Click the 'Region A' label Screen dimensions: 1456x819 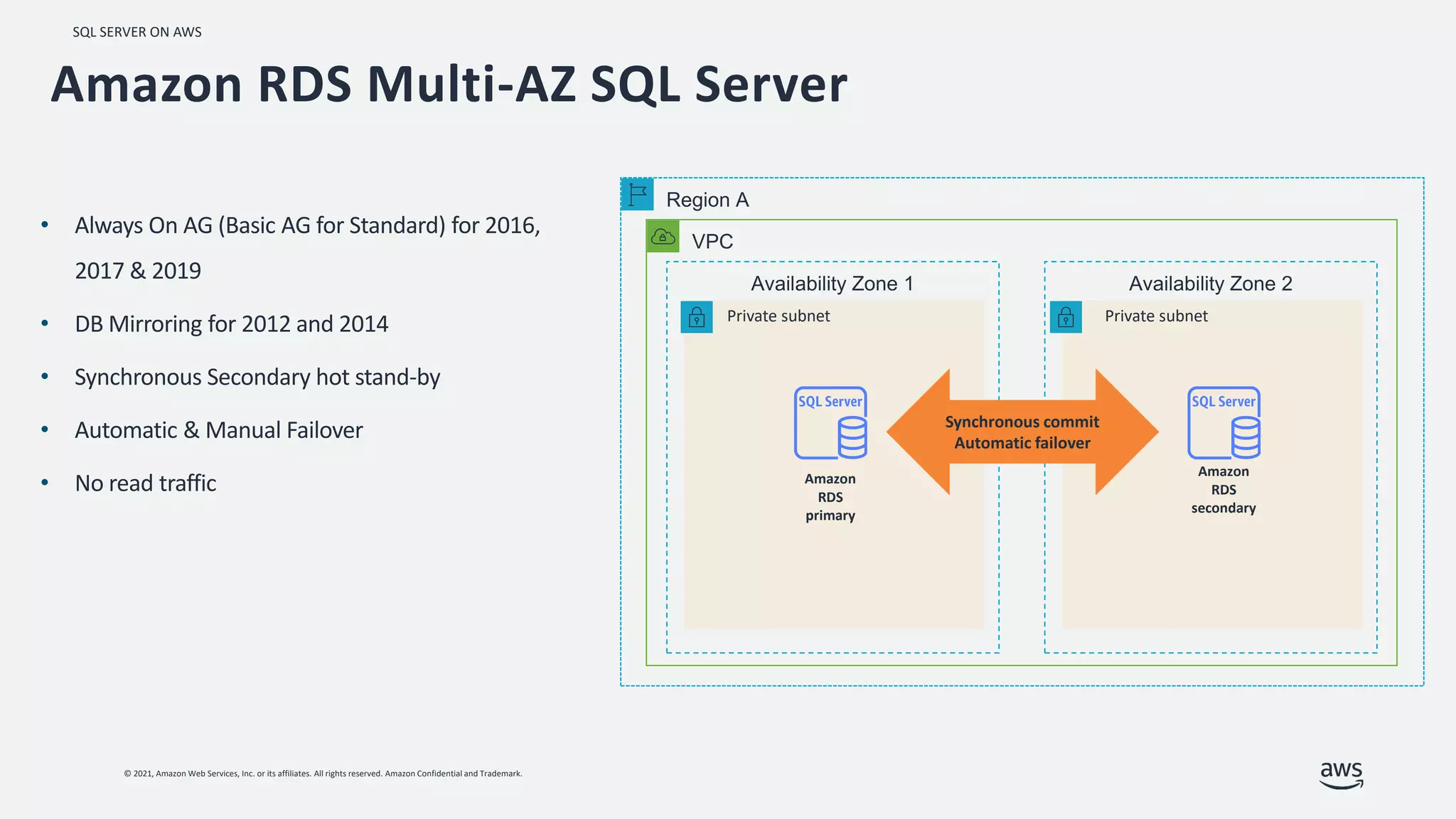707,200
